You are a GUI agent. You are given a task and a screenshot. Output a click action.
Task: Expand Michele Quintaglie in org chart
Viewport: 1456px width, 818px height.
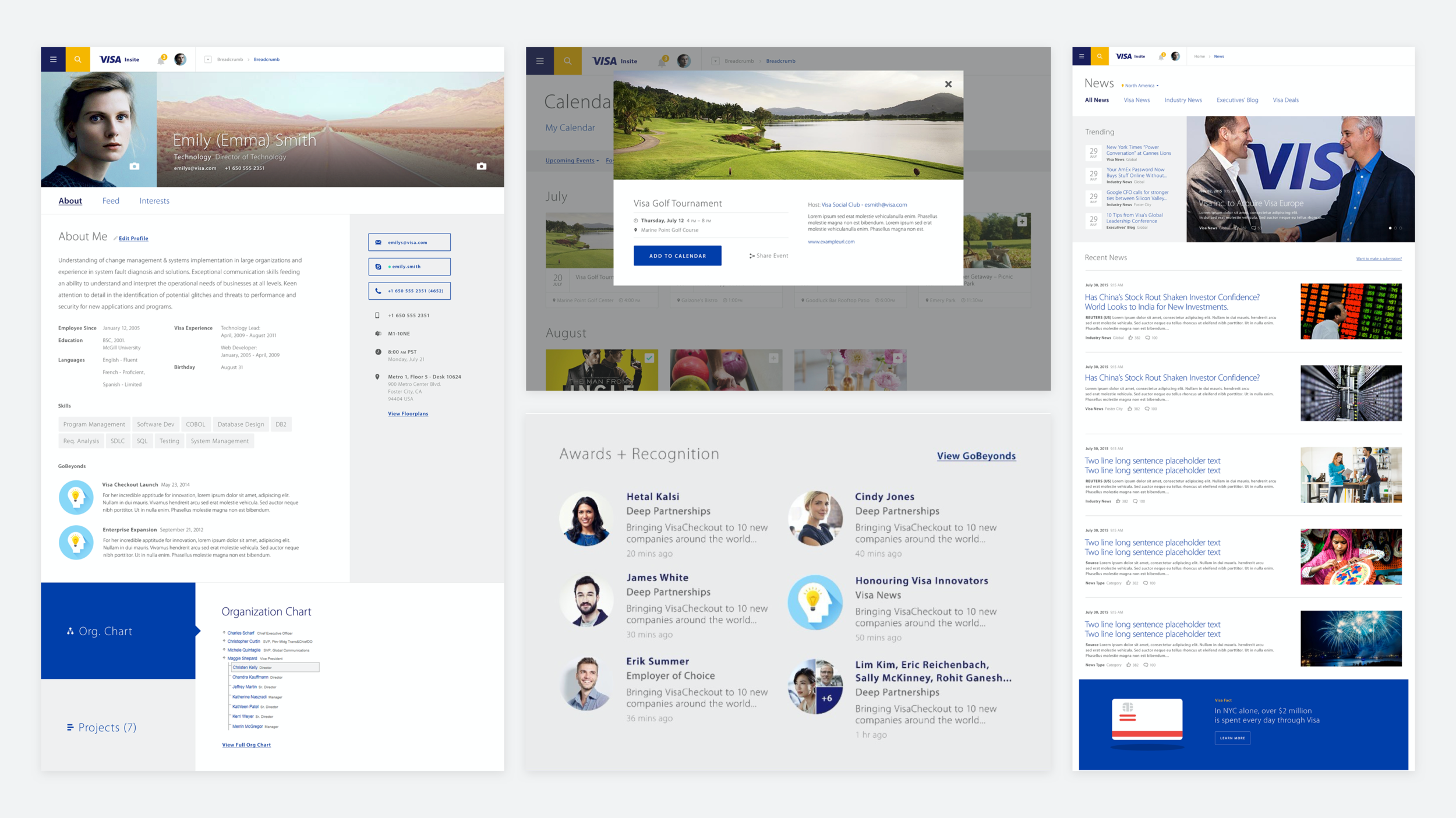(x=224, y=650)
